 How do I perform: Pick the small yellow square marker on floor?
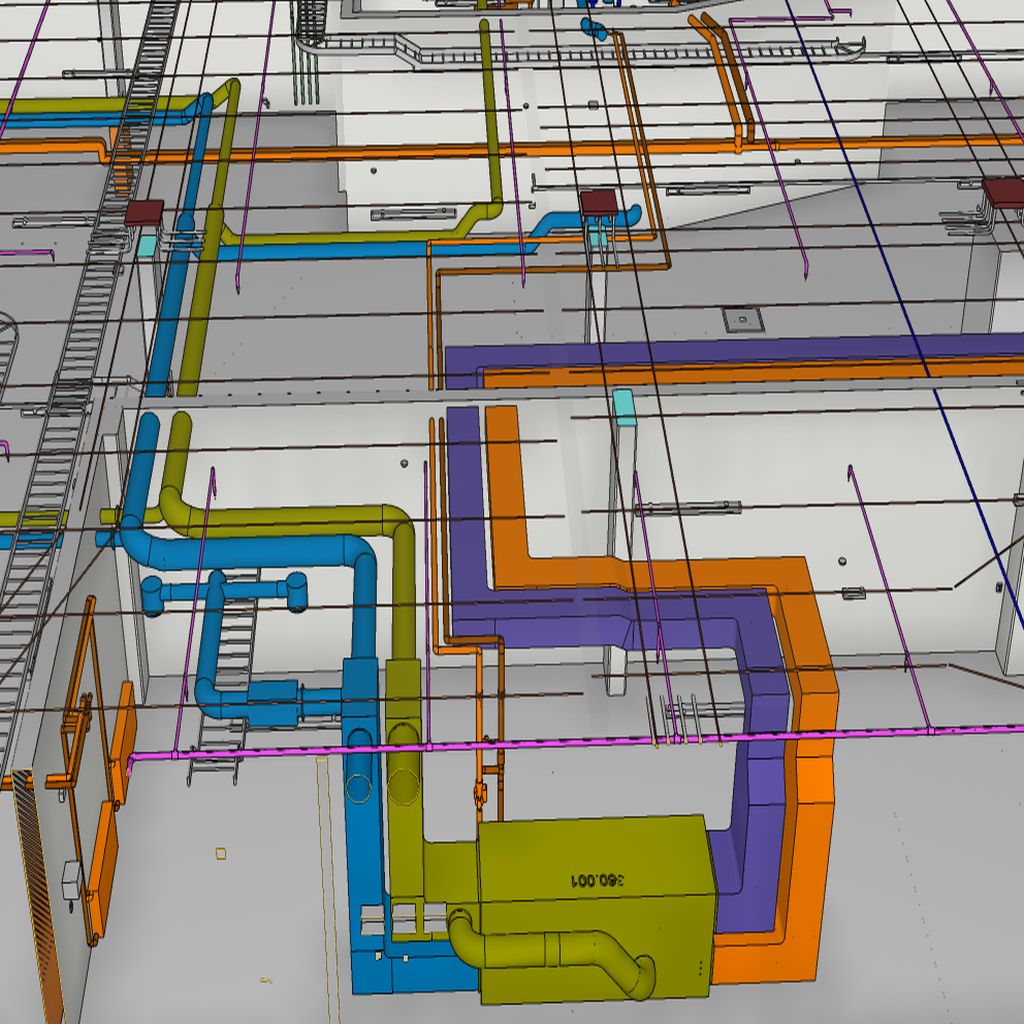click(220, 853)
